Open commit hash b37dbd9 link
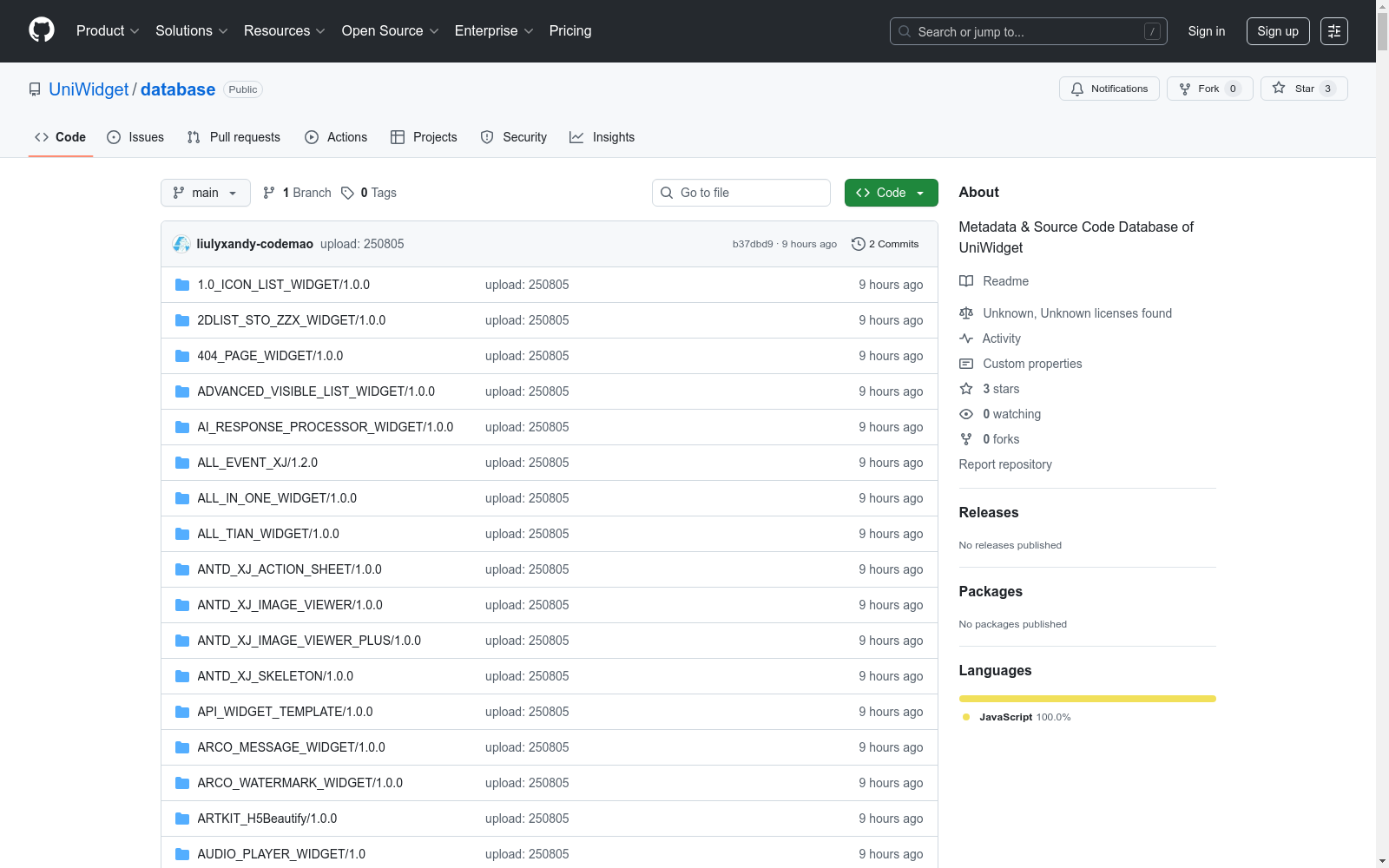The image size is (1389, 868). tap(753, 244)
